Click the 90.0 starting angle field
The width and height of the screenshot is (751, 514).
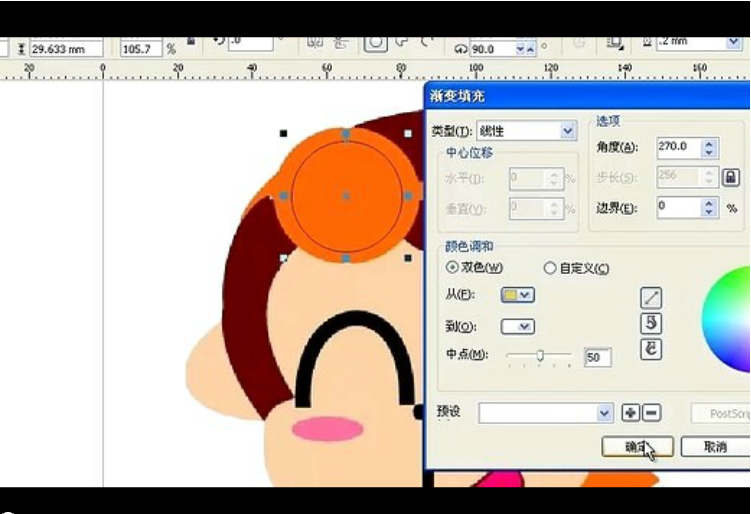492,49
